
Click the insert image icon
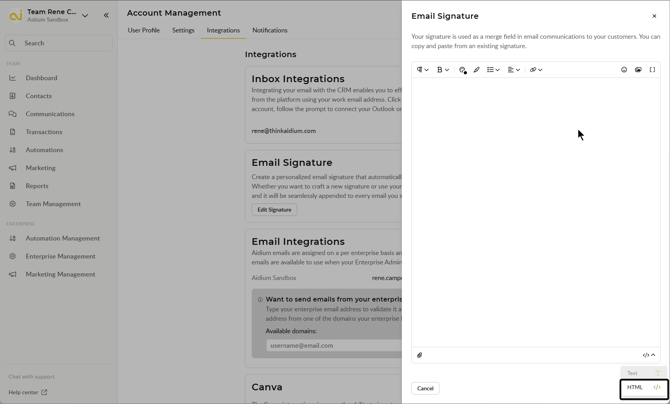pos(638,70)
